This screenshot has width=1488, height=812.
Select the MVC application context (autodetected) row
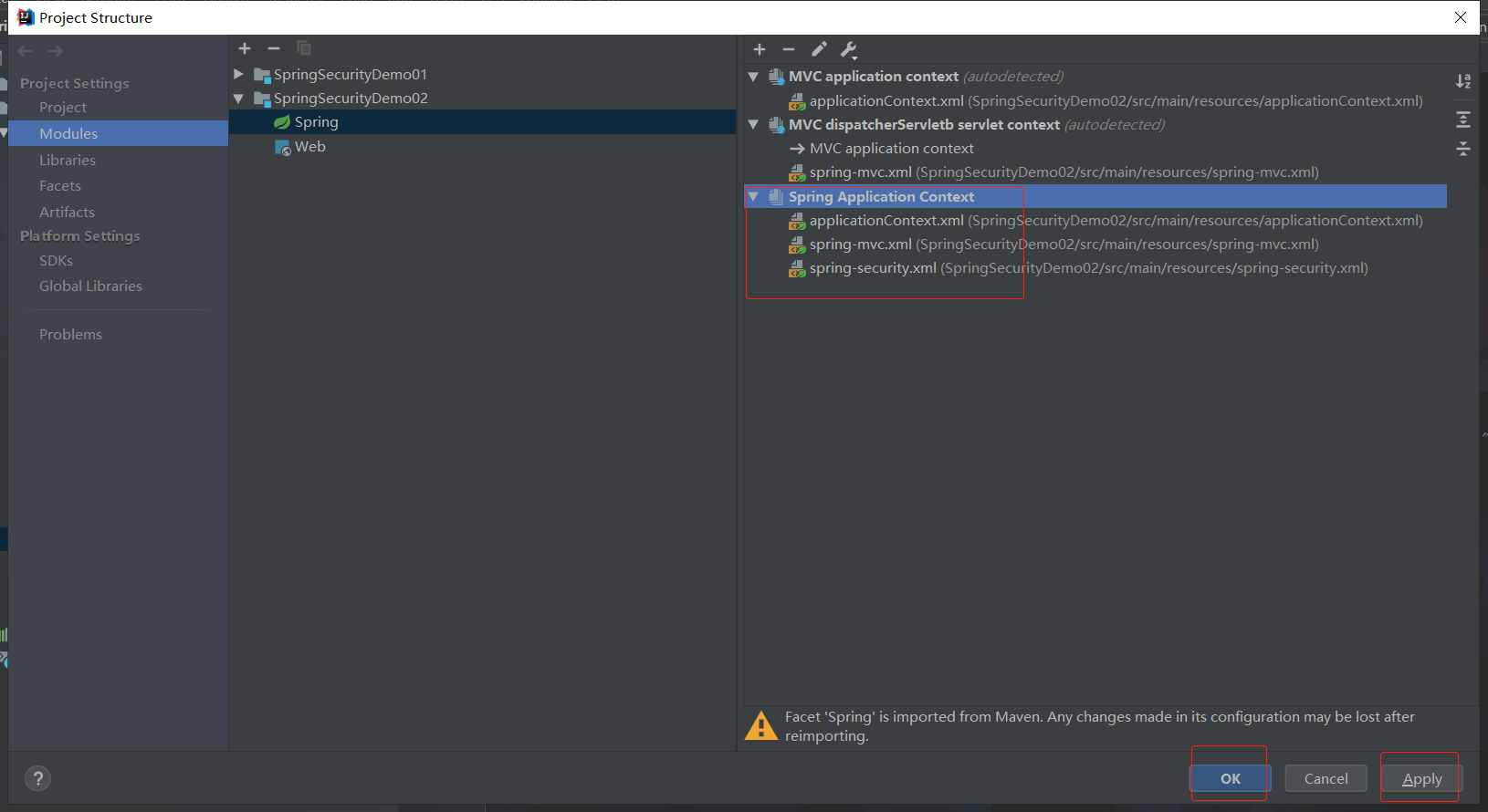pyautogui.click(x=926, y=77)
